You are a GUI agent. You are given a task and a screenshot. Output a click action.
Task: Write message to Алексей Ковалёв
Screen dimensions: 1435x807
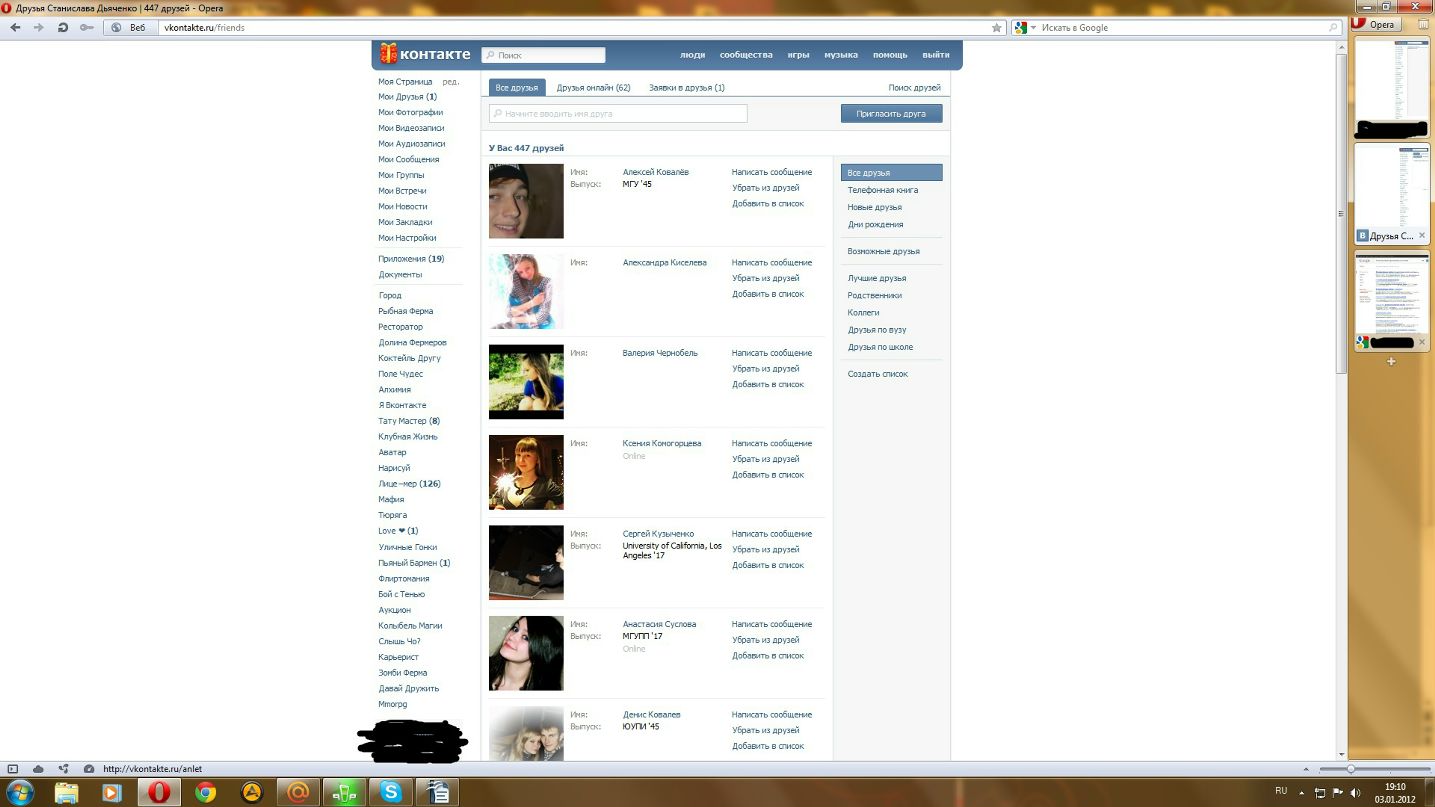pos(772,173)
